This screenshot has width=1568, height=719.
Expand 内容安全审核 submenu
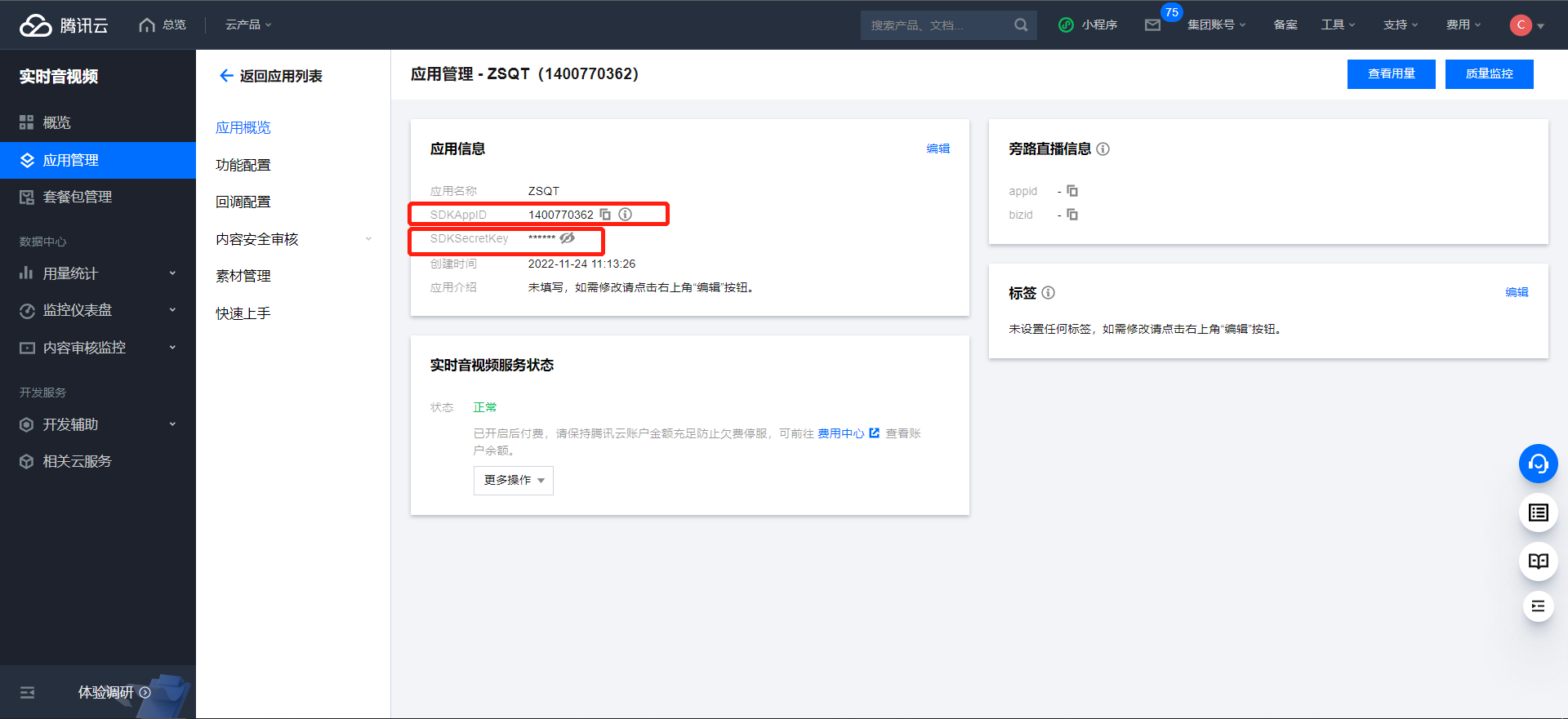pos(293,239)
